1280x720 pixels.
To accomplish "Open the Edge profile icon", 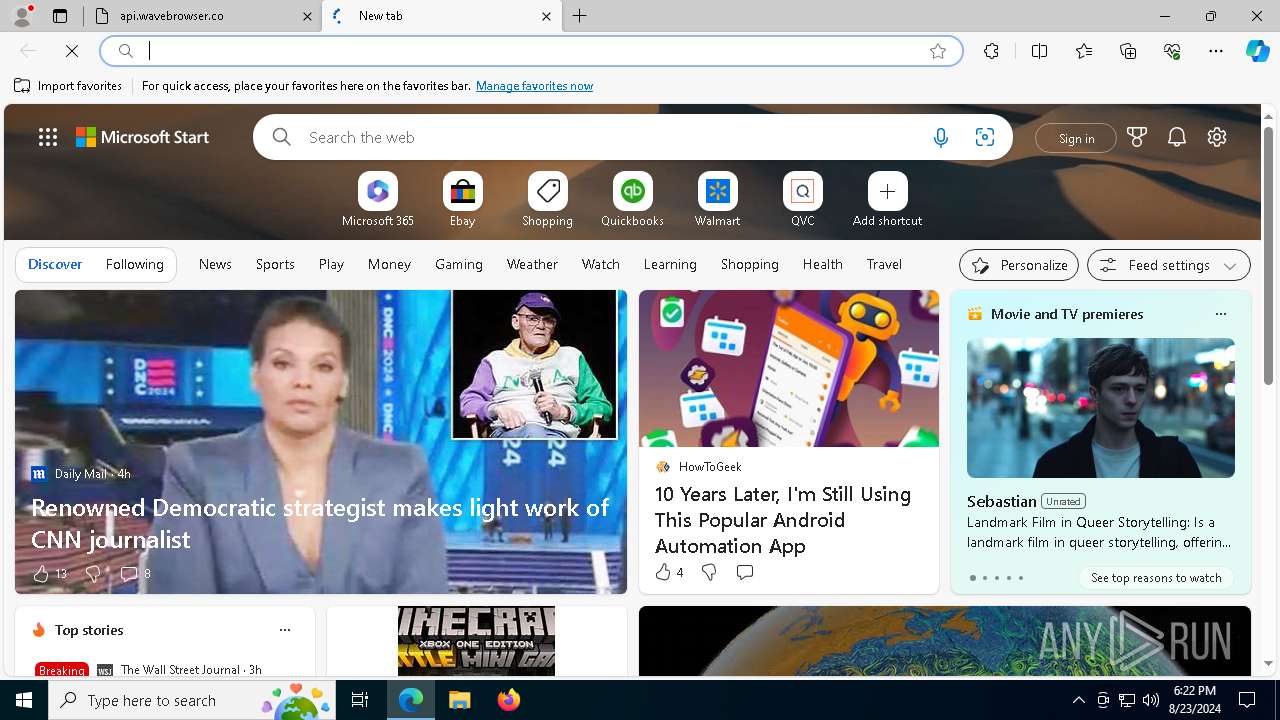I will click(x=21, y=16).
